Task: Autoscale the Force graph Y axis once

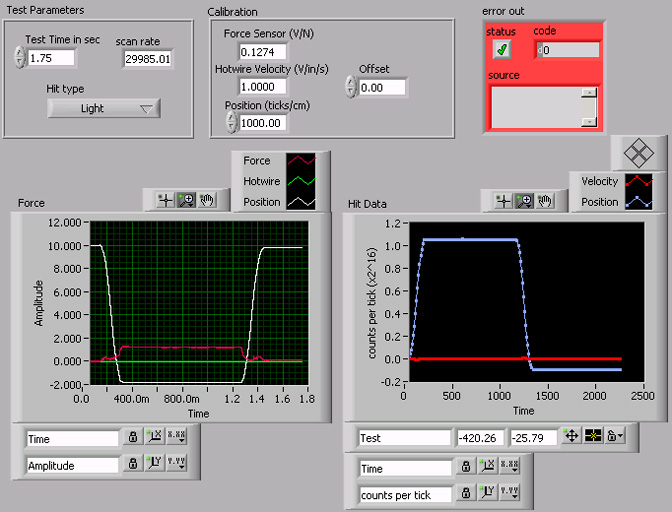Action: tap(154, 463)
